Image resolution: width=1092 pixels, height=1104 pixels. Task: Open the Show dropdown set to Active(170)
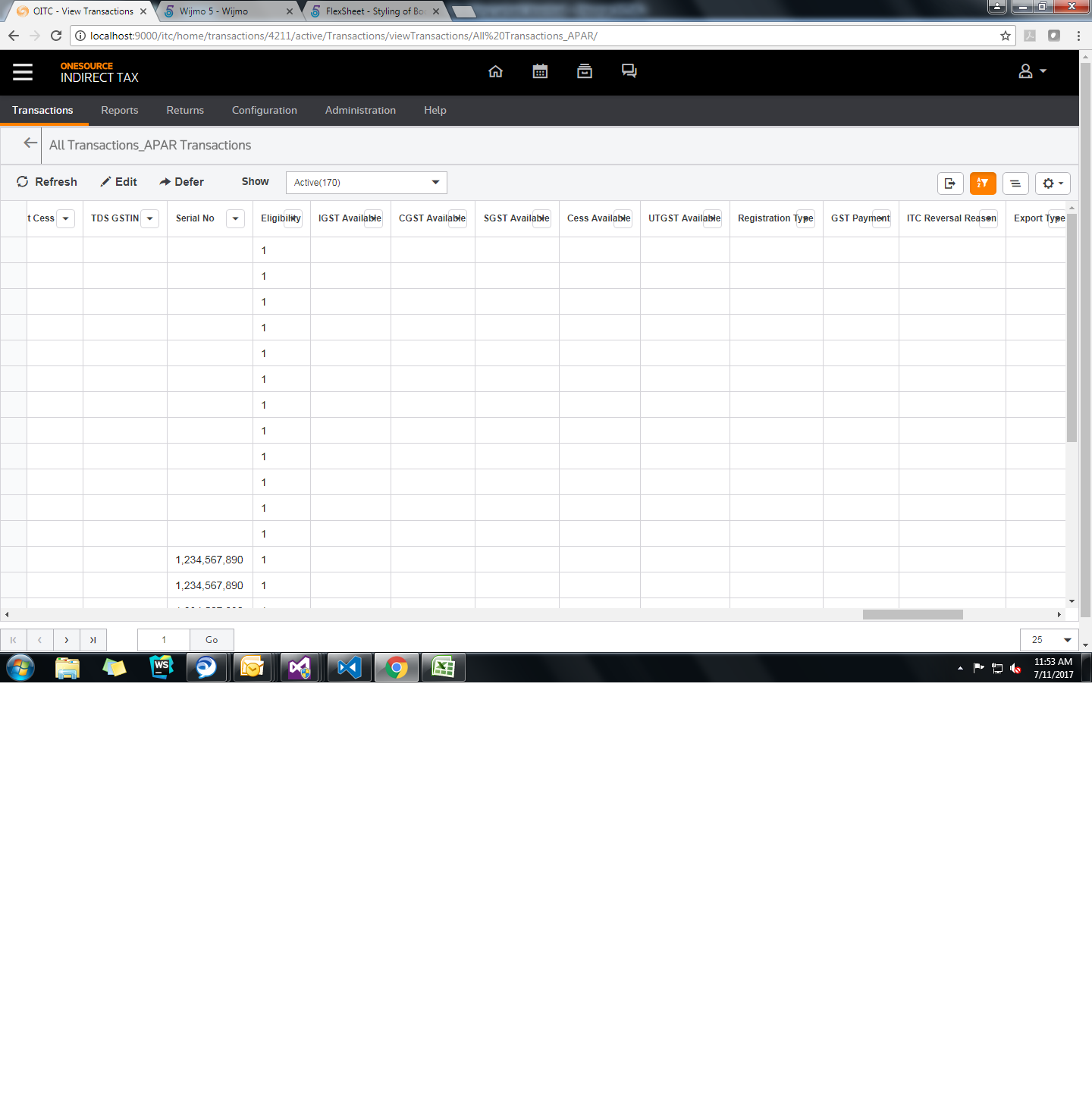(x=366, y=182)
